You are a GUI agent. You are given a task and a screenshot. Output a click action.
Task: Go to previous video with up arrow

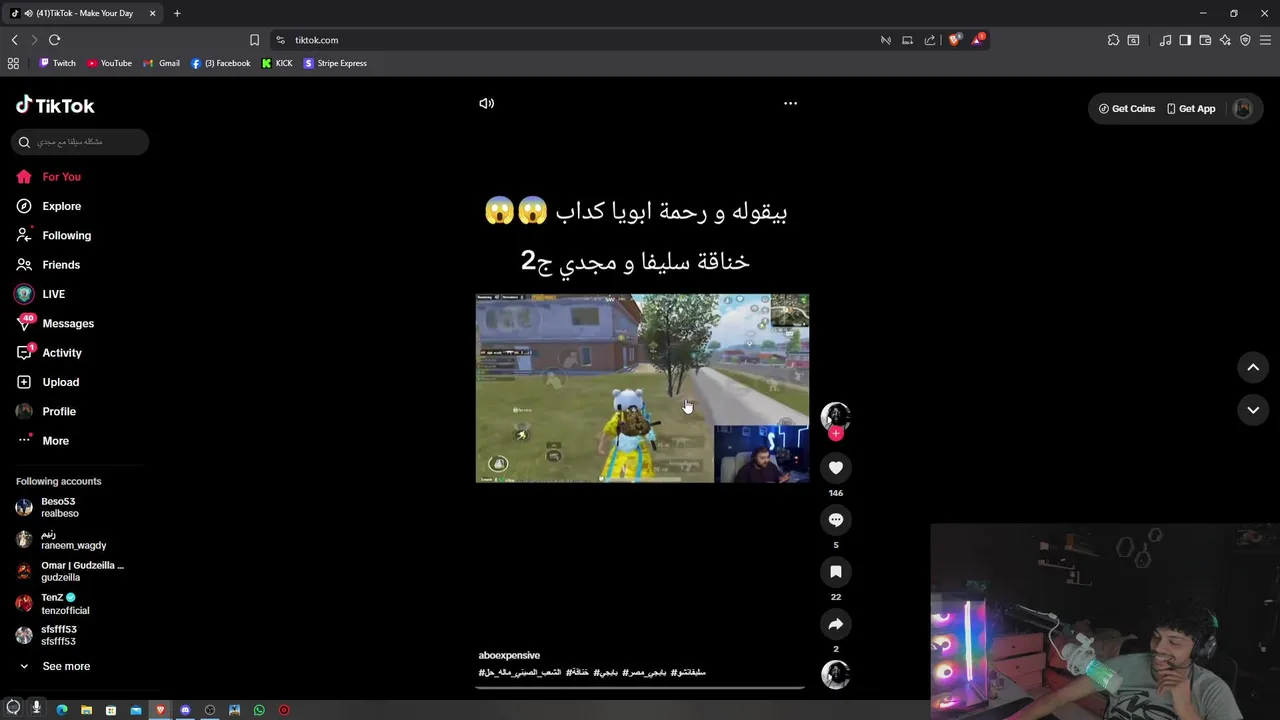pyautogui.click(x=1253, y=368)
